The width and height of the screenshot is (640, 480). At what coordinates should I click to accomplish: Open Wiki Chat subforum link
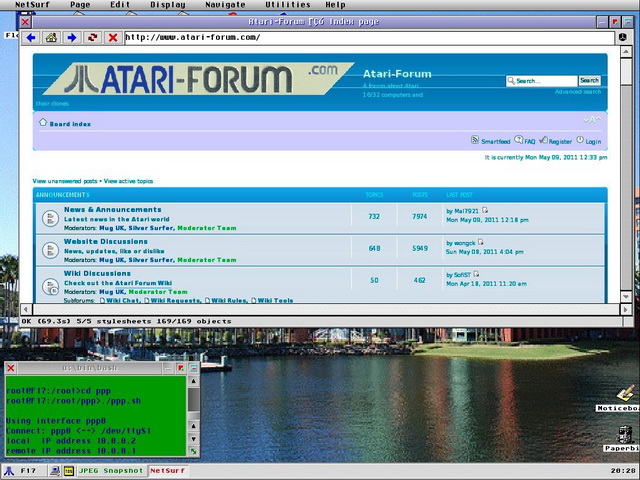pyautogui.click(x=120, y=300)
